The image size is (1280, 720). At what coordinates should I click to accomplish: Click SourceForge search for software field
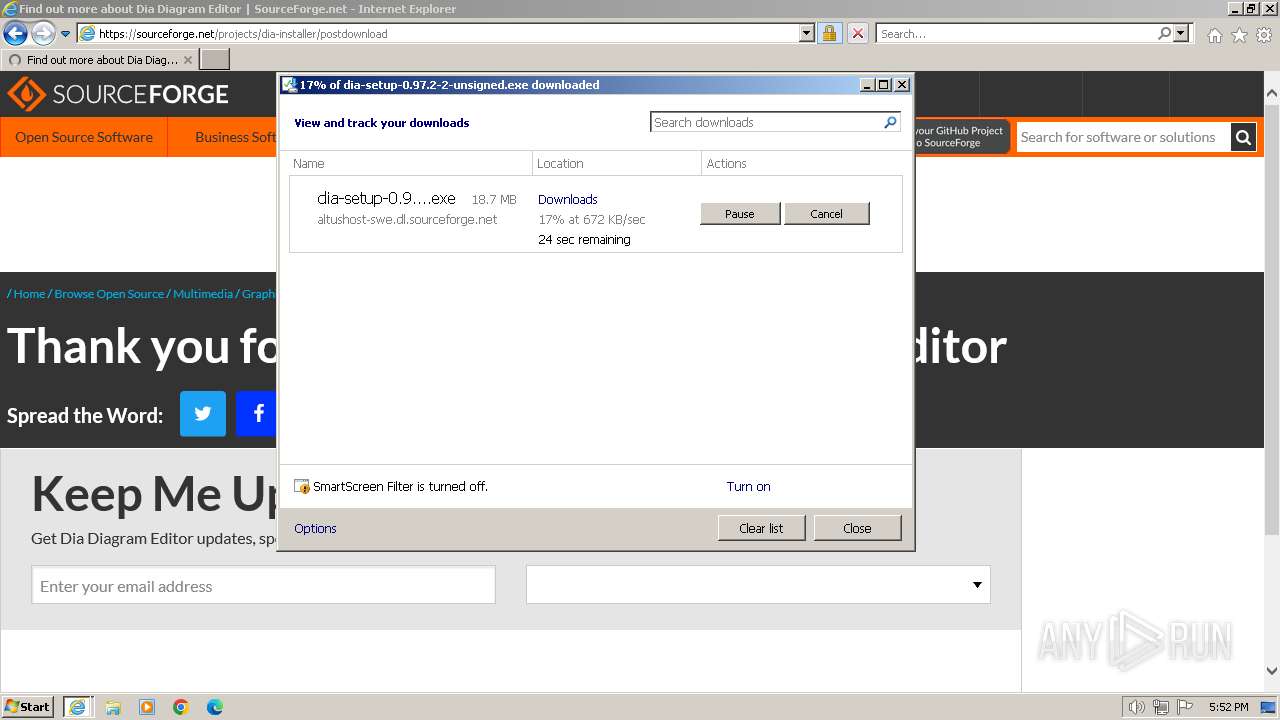[1122, 137]
